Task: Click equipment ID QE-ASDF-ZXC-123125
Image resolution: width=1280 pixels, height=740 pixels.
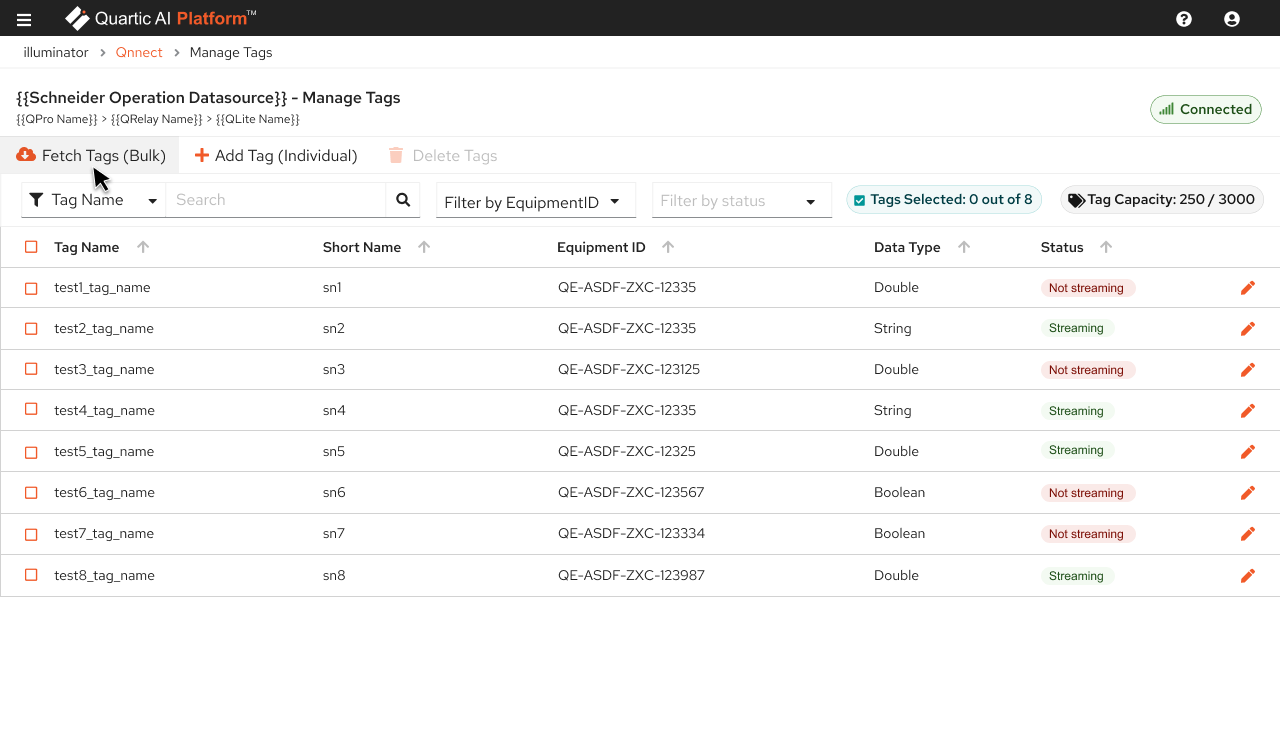Action: pyautogui.click(x=629, y=369)
